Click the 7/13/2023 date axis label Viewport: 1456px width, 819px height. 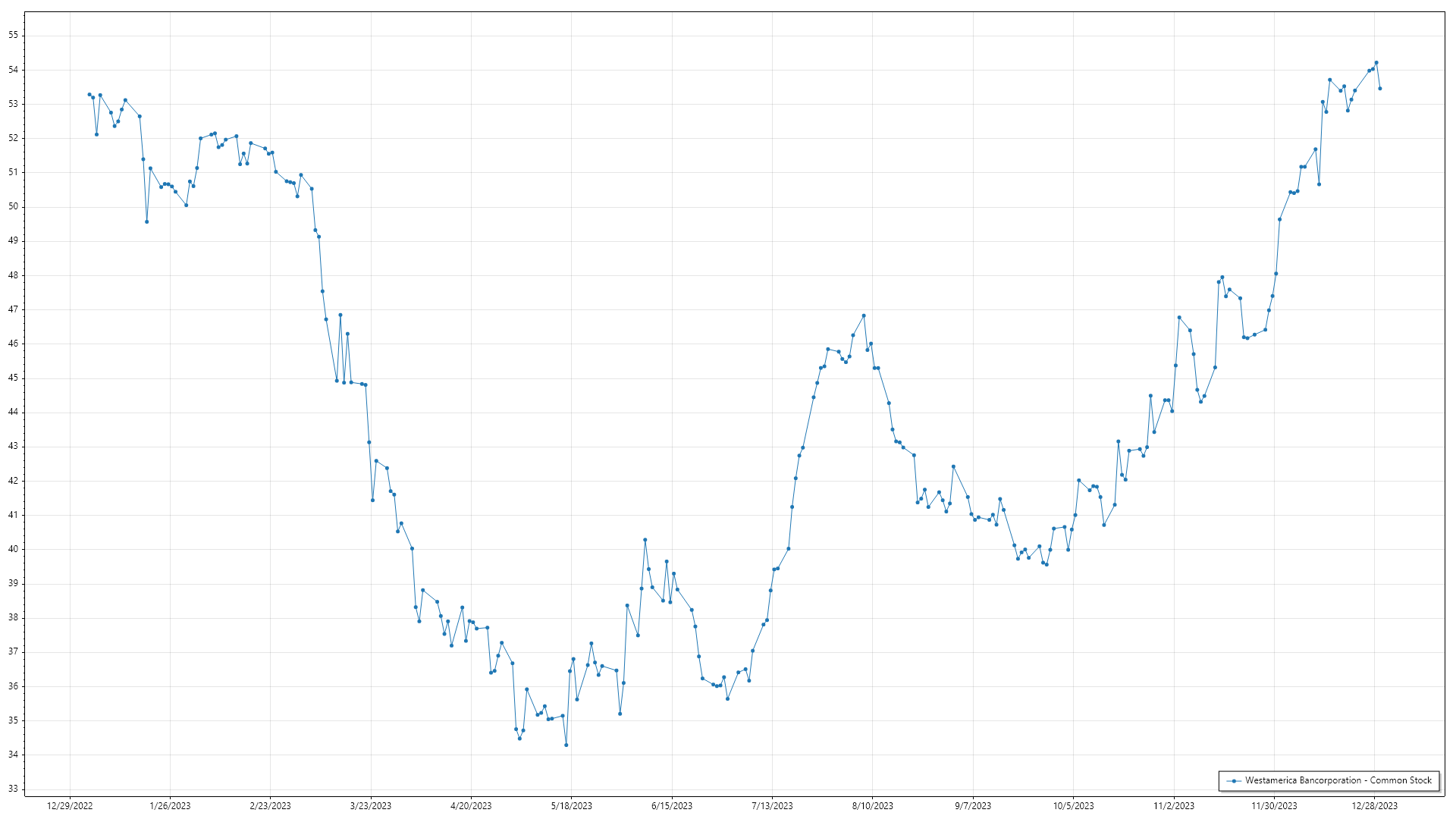[772, 806]
